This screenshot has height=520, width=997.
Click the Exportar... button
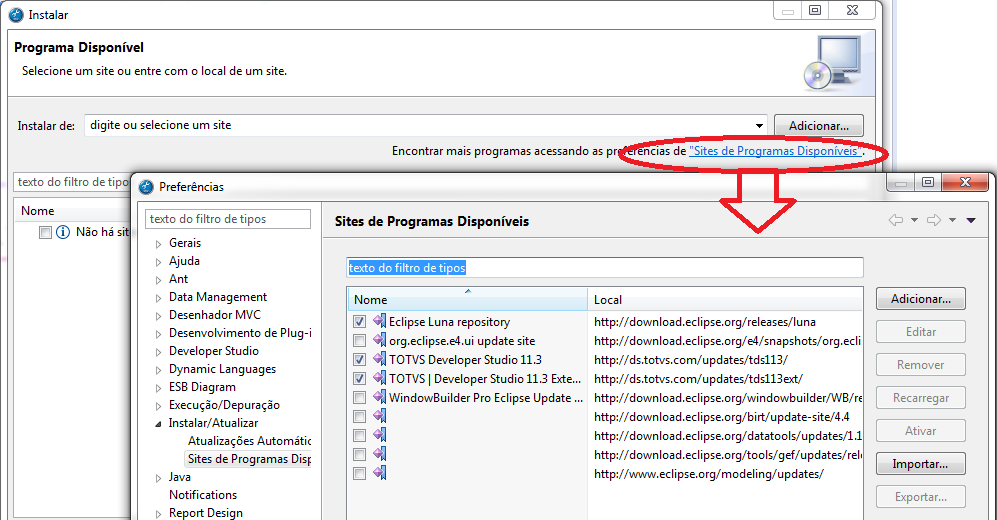pos(921,497)
